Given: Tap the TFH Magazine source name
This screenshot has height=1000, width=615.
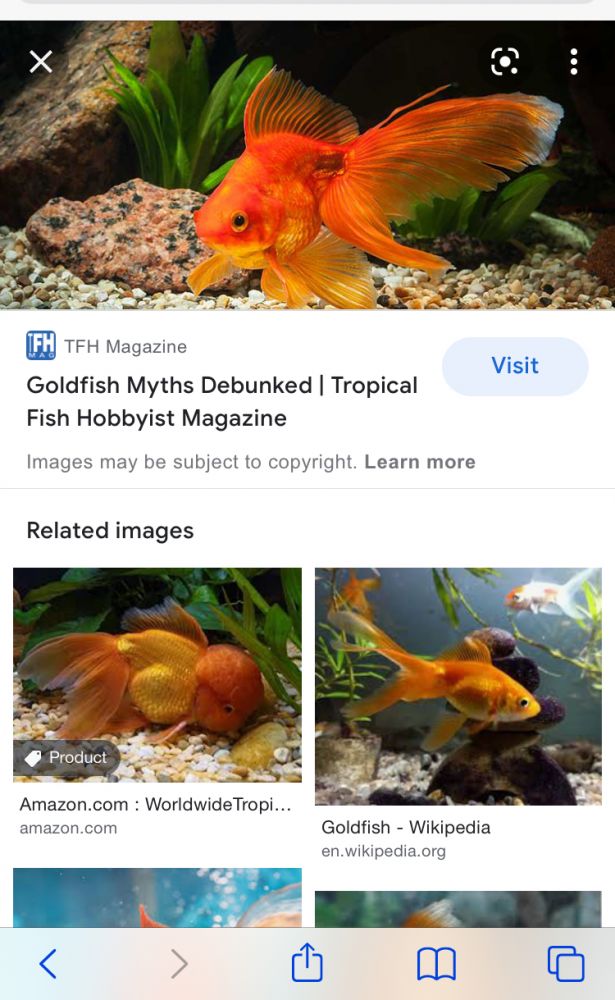Looking at the screenshot, I should pyautogui.click(x=126, y=346).
